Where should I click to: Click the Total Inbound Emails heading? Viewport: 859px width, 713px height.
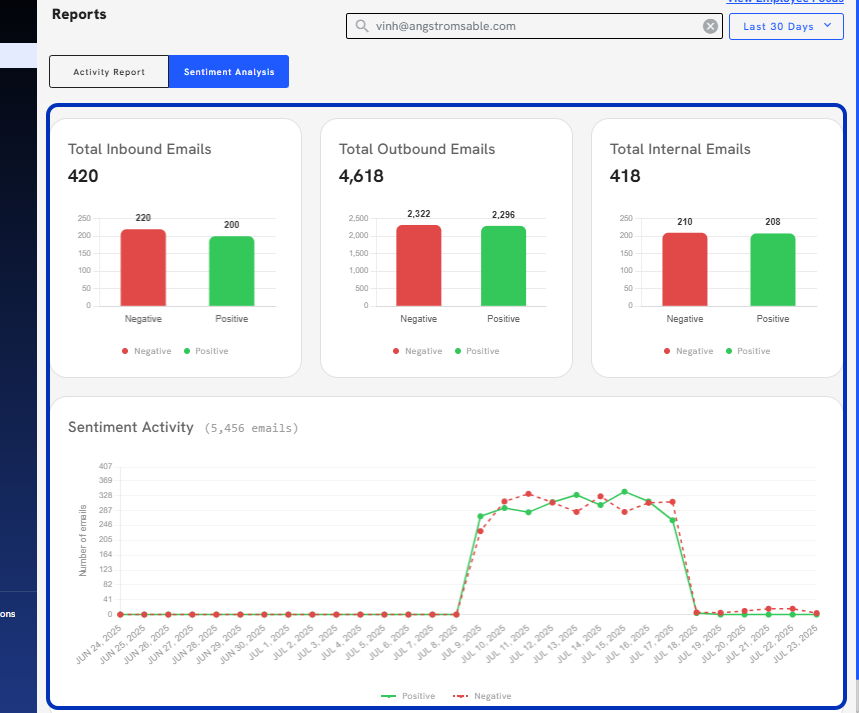(140, 149)
